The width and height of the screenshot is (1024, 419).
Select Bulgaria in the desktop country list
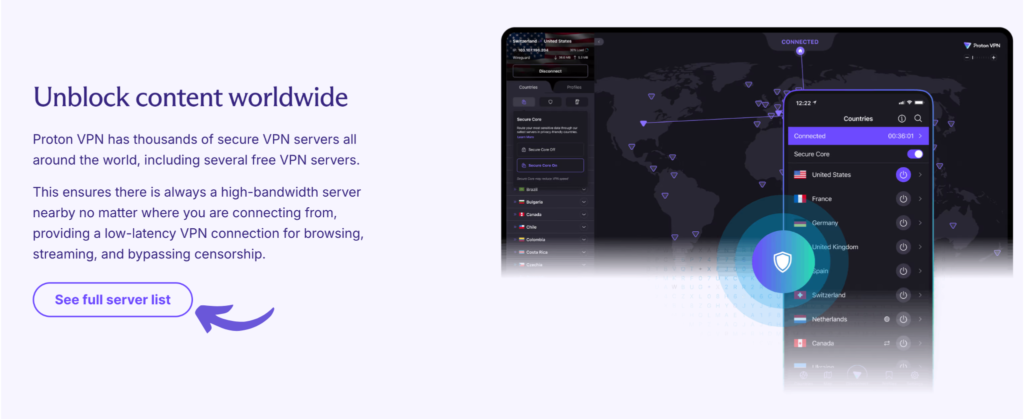(x=550, y=202)
